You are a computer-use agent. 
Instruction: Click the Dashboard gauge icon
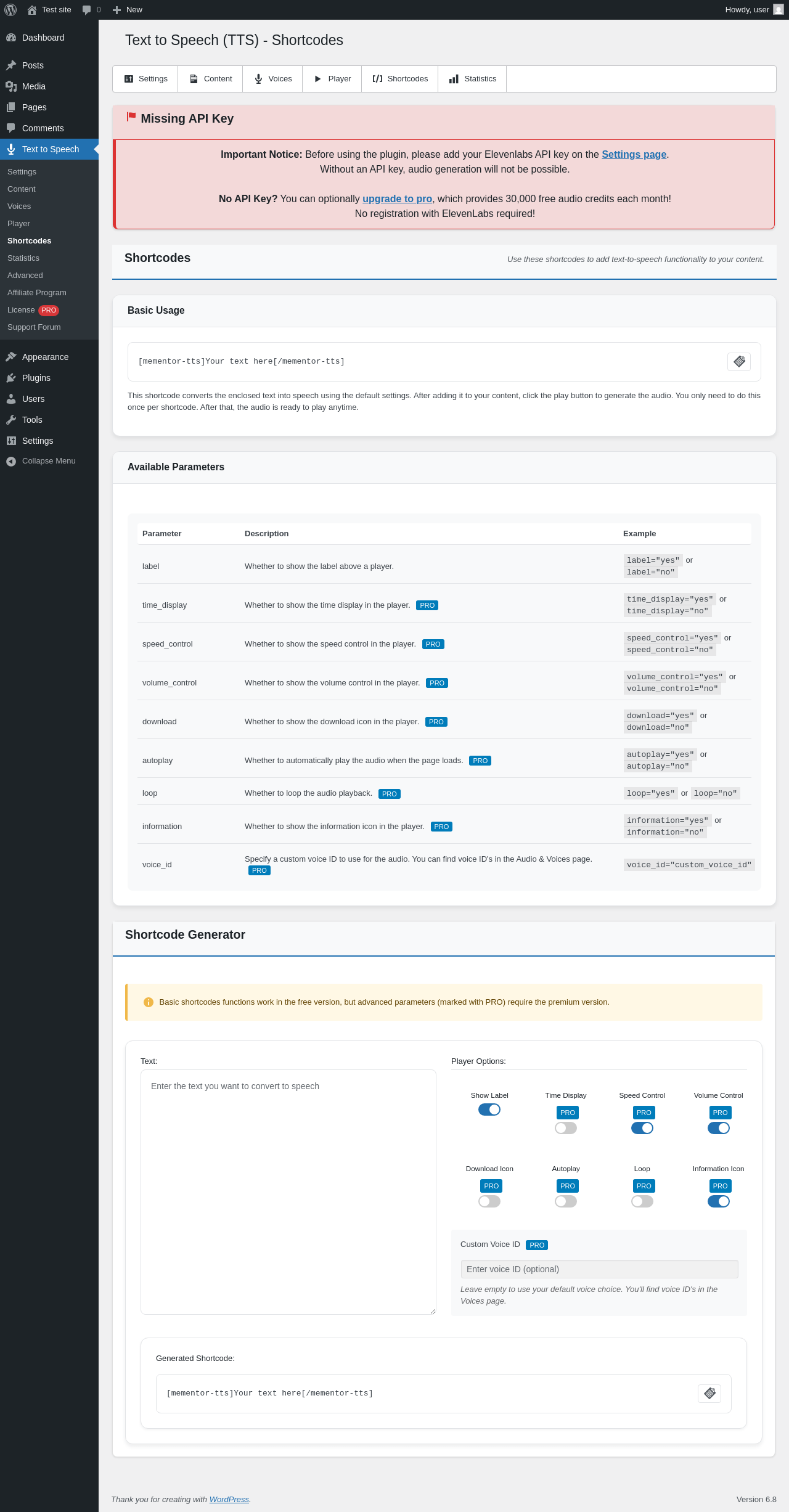[x=11, y=38]
